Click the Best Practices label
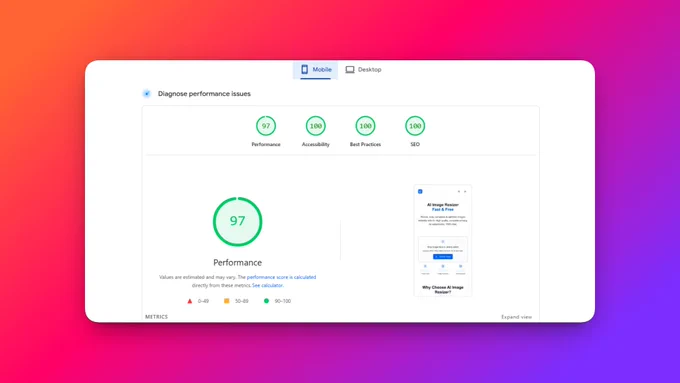 coord(366,144)
